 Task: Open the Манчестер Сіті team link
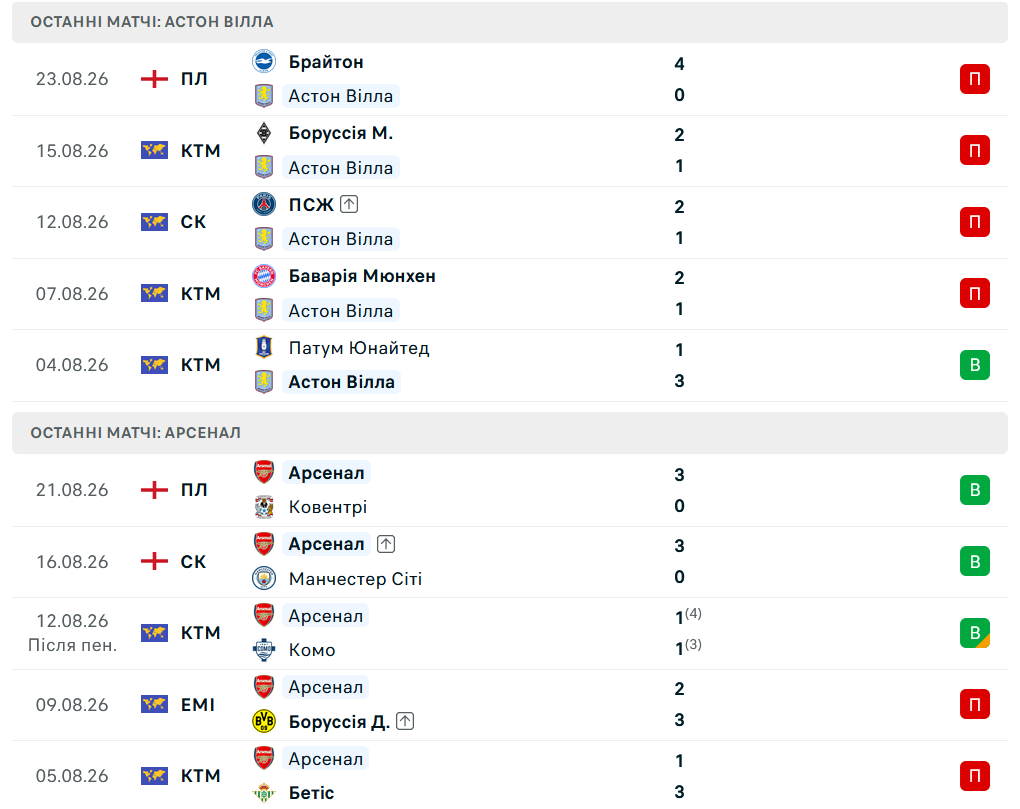(355, 578)
